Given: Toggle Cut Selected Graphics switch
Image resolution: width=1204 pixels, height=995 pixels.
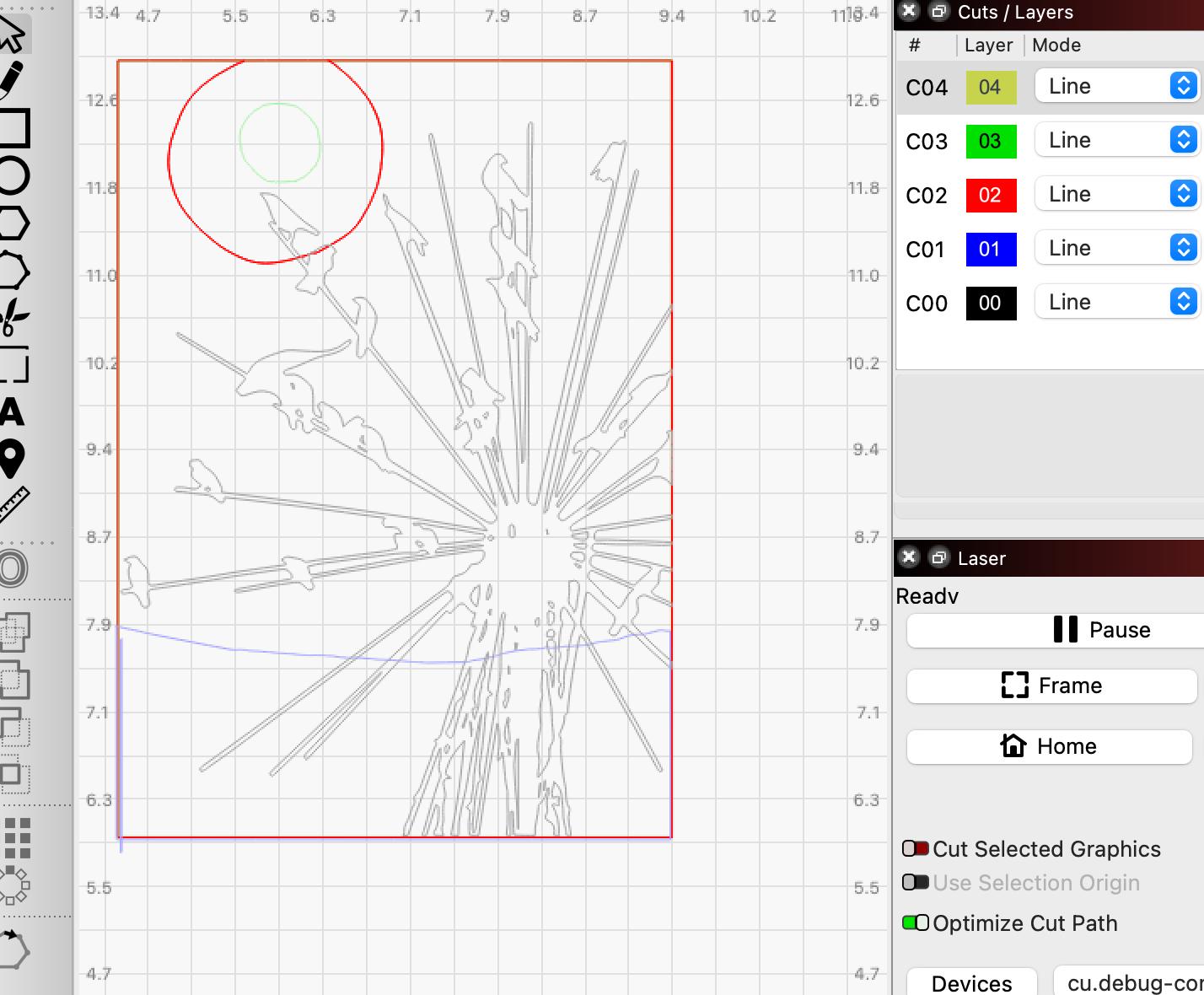Looking at the screenshot, I should pyautogui.click(x=915, y=848).
